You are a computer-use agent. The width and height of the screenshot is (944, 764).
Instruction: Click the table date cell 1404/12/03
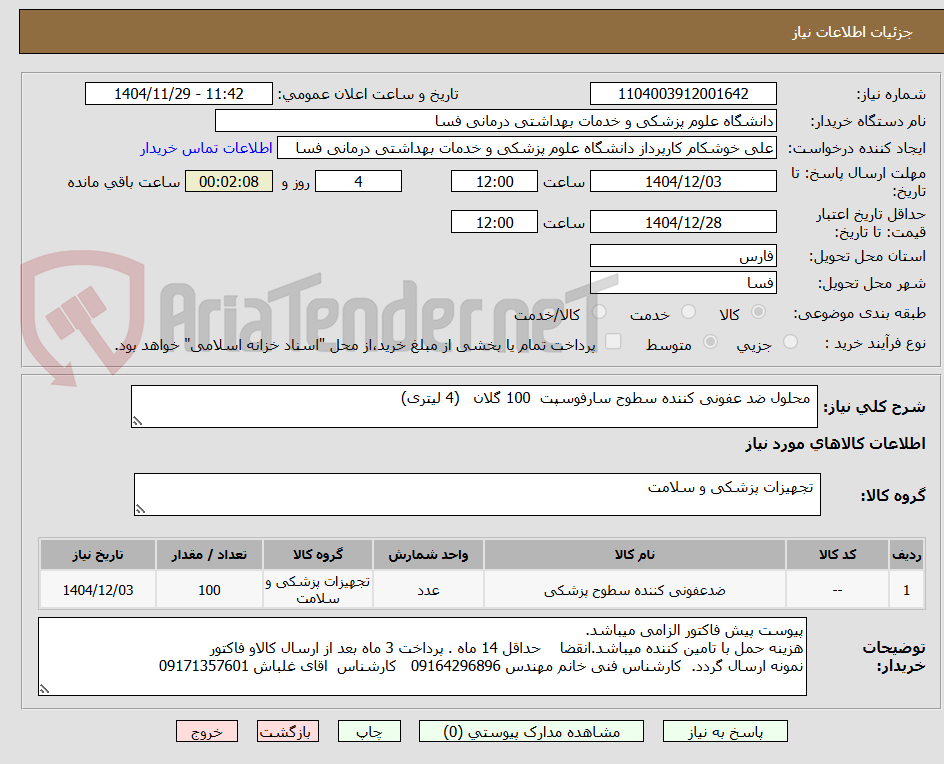pyautogui.click(x=98, y=590)
